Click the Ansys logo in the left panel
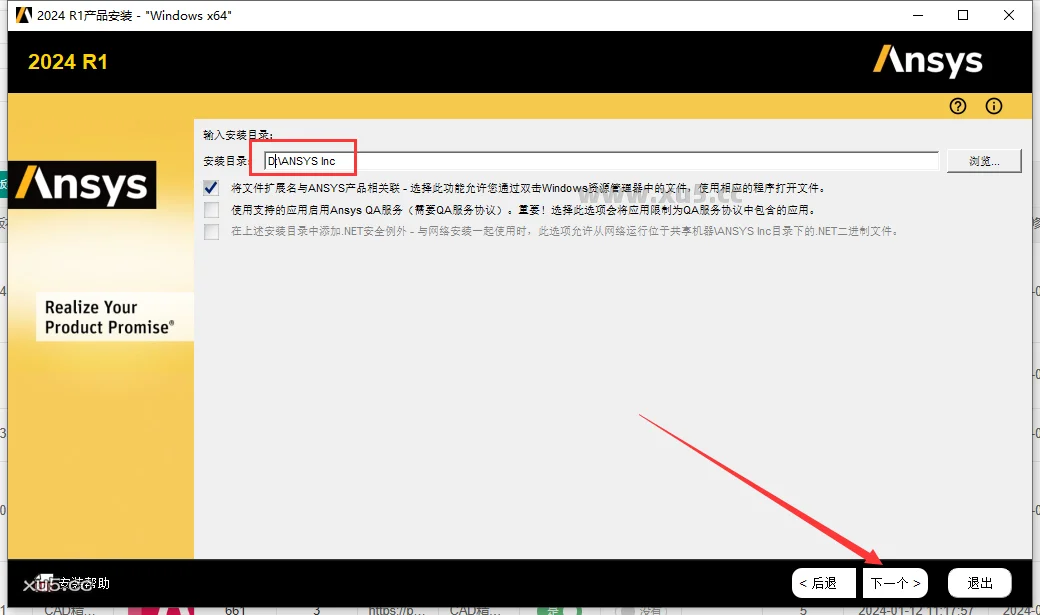This screenshot has width=1040, height=615. pos(84,185)
